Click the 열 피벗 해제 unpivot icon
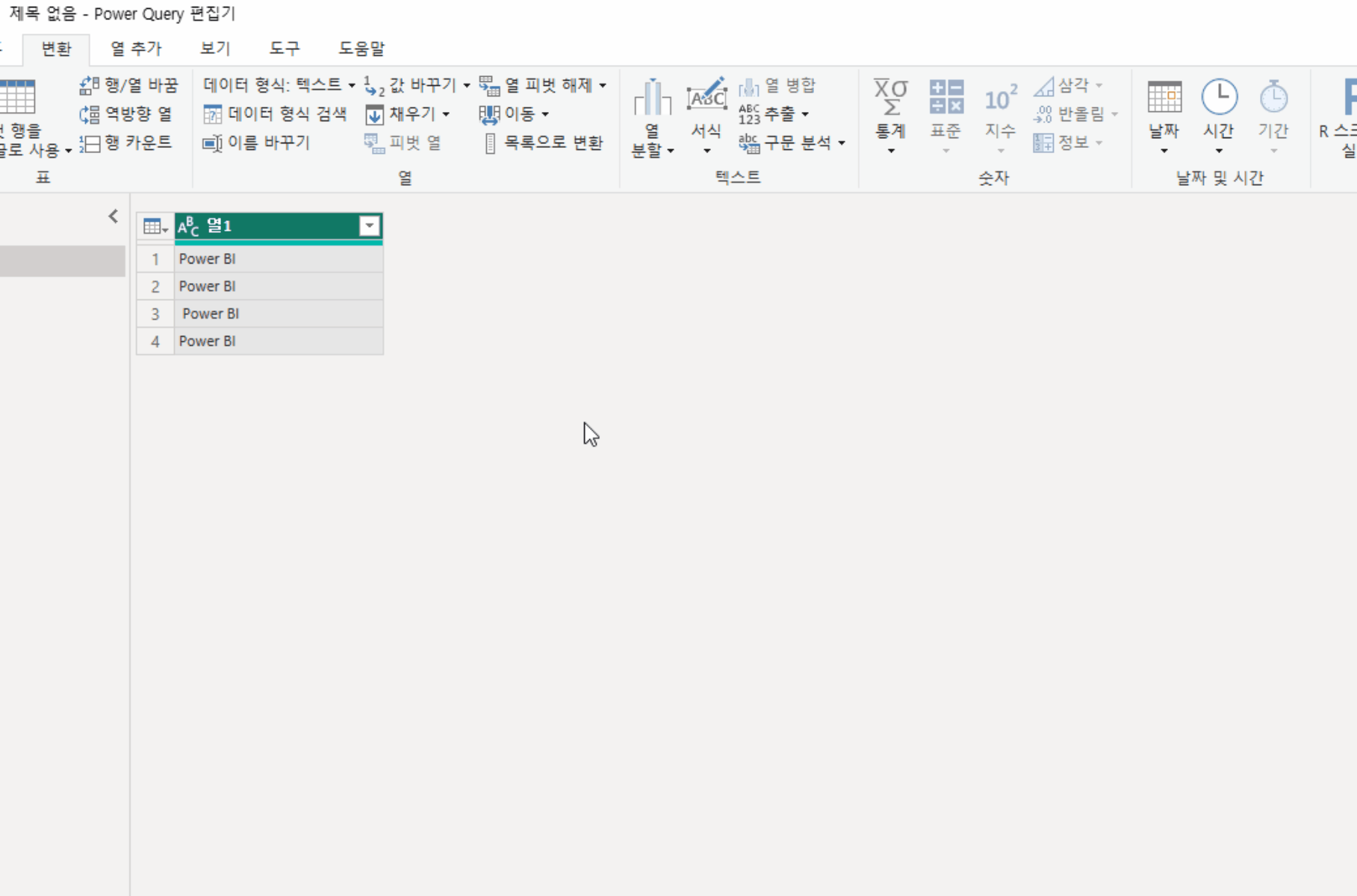Viewport: 1357px width, 896px height. point(489,86)
